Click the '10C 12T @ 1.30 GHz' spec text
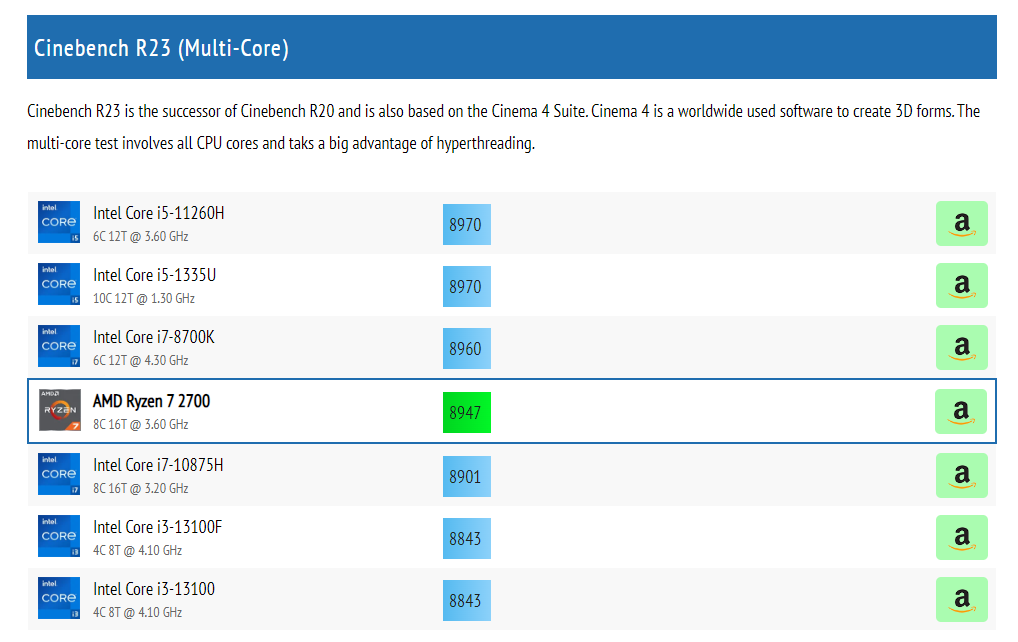Viewport: 1018px width, 642px height. click(x=143, y=298)
